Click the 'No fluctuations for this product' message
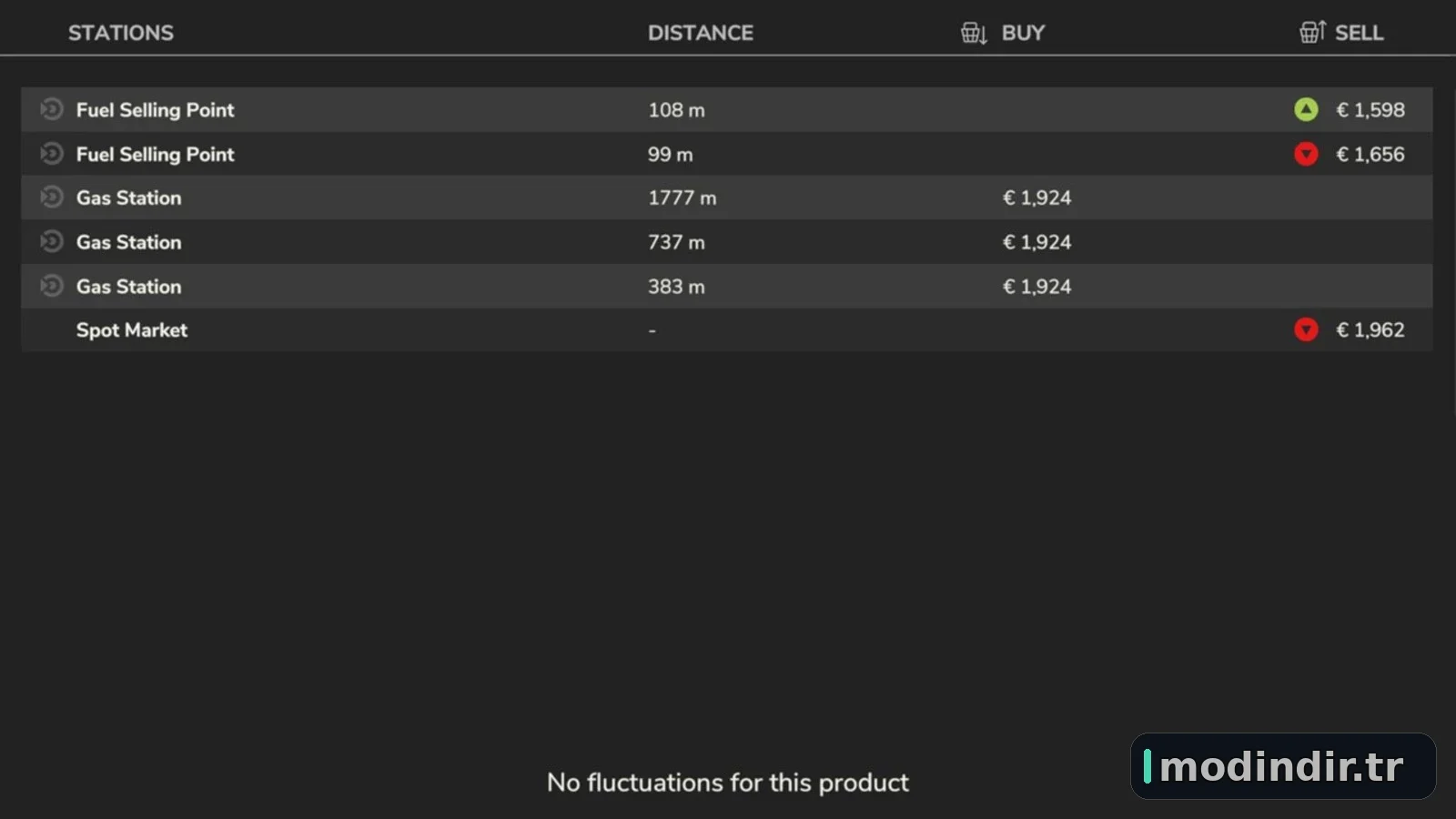Image resolution: width=1456 pixels, height=819 pixels. 728,783
